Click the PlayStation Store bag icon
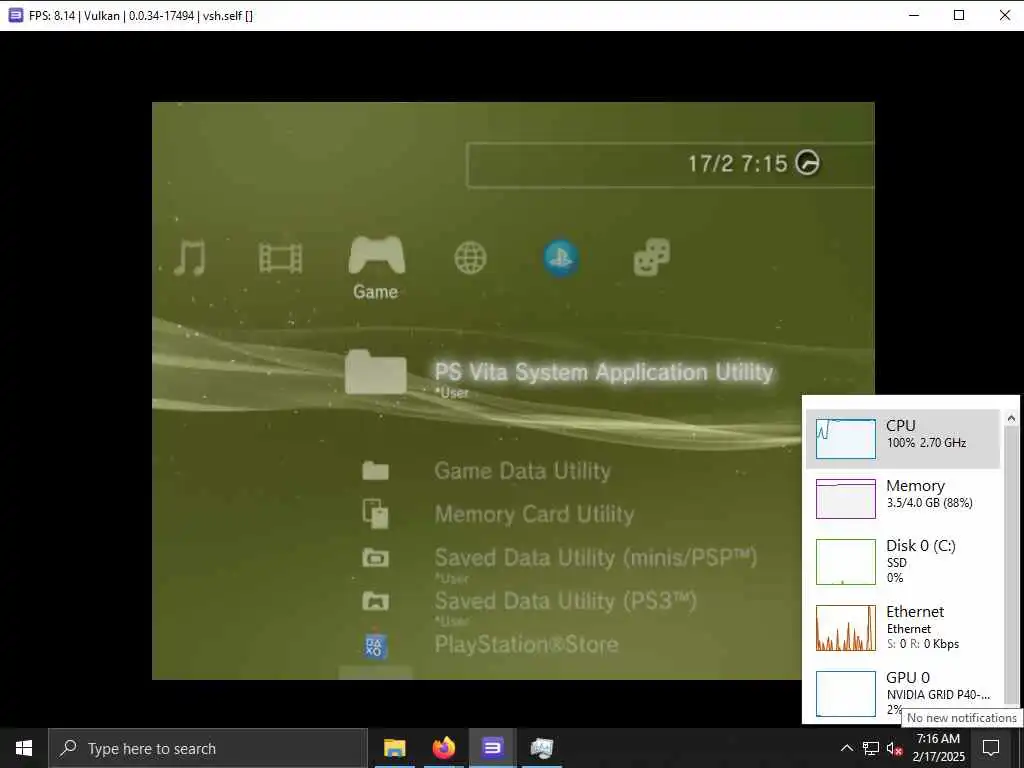 click(x=376, y=646)
